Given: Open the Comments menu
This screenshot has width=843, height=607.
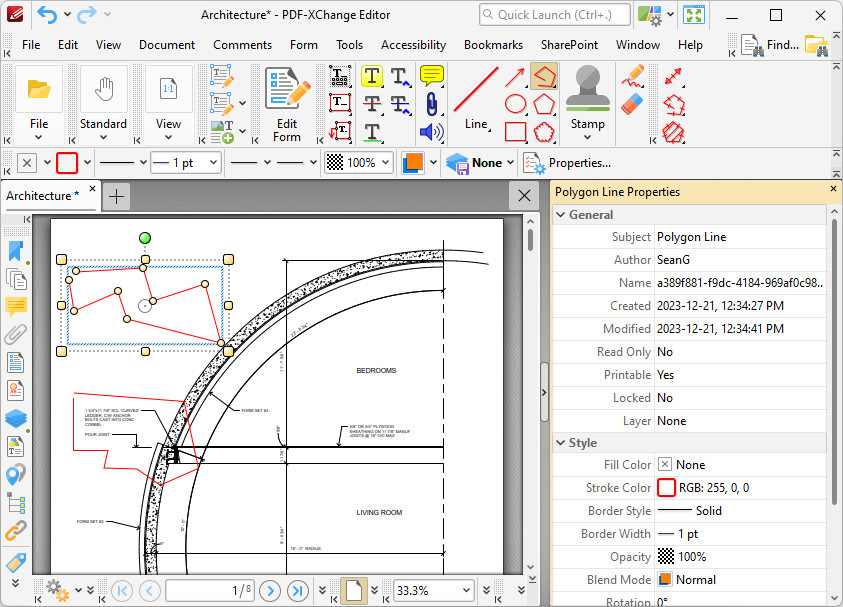Looking at the screenshot, I should (242, 45).
